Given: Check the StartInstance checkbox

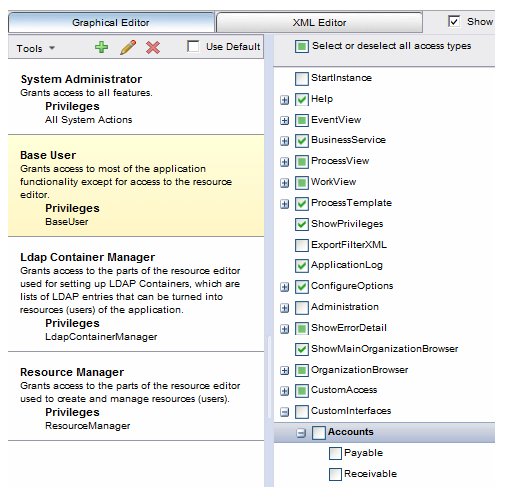Looking at the screenshot, I should (x=302, y=79).
